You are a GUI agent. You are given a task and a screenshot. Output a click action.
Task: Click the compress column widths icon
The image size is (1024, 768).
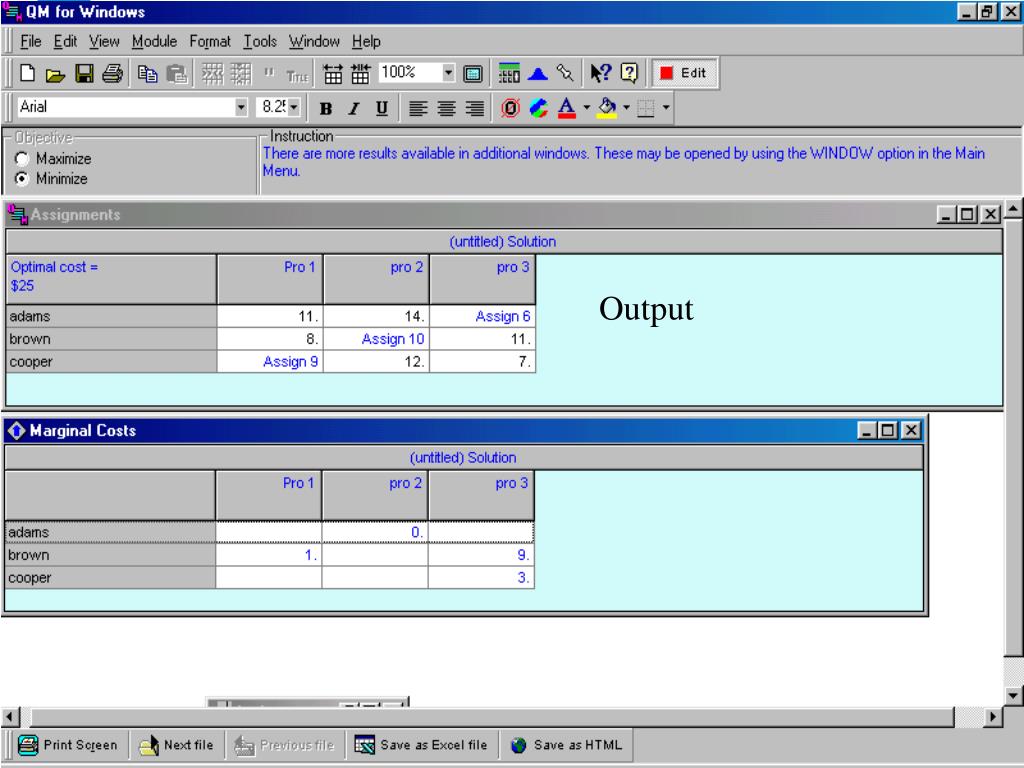click(360, 74)
